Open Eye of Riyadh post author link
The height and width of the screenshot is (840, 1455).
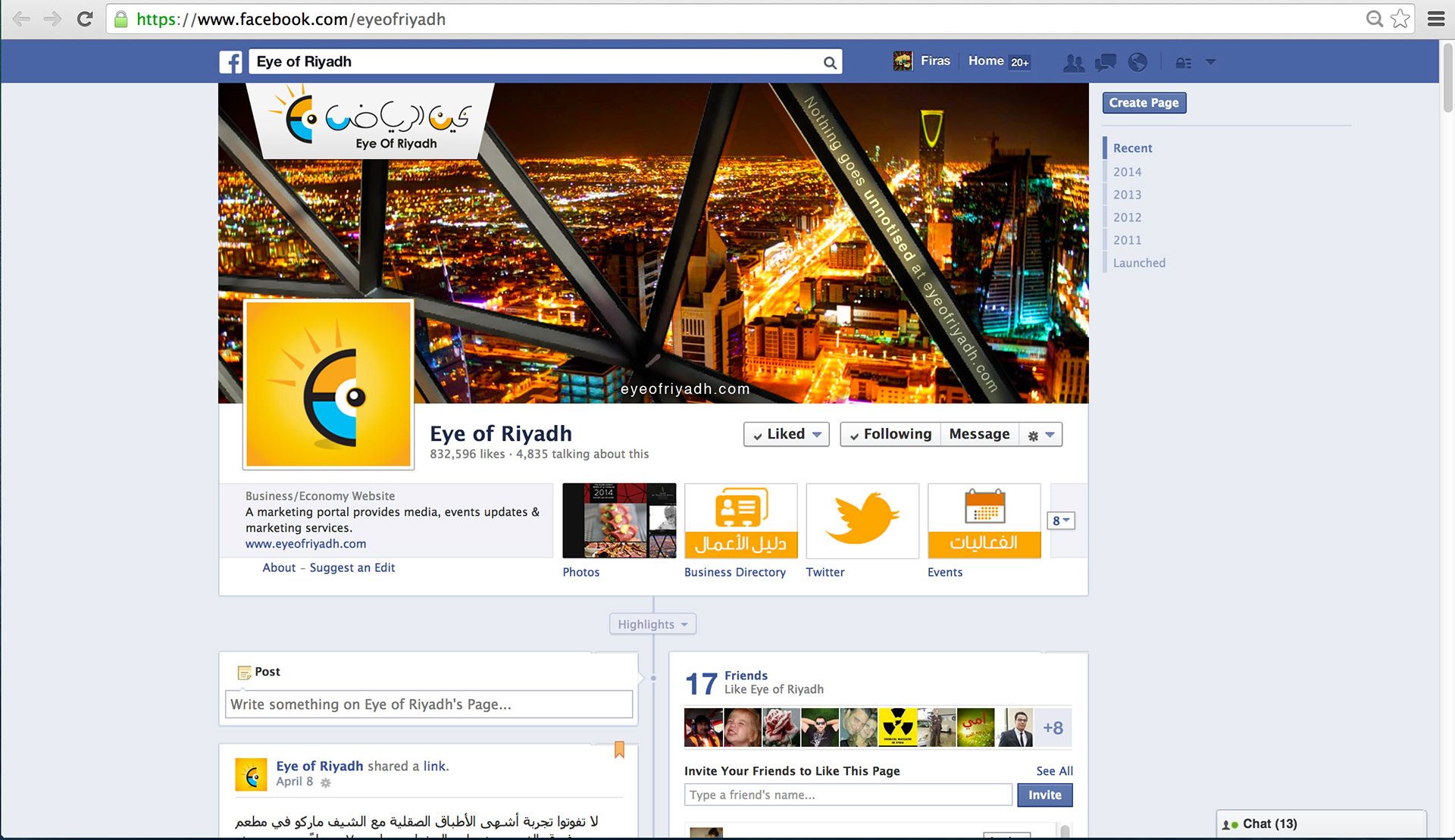(x=320, y=766)
